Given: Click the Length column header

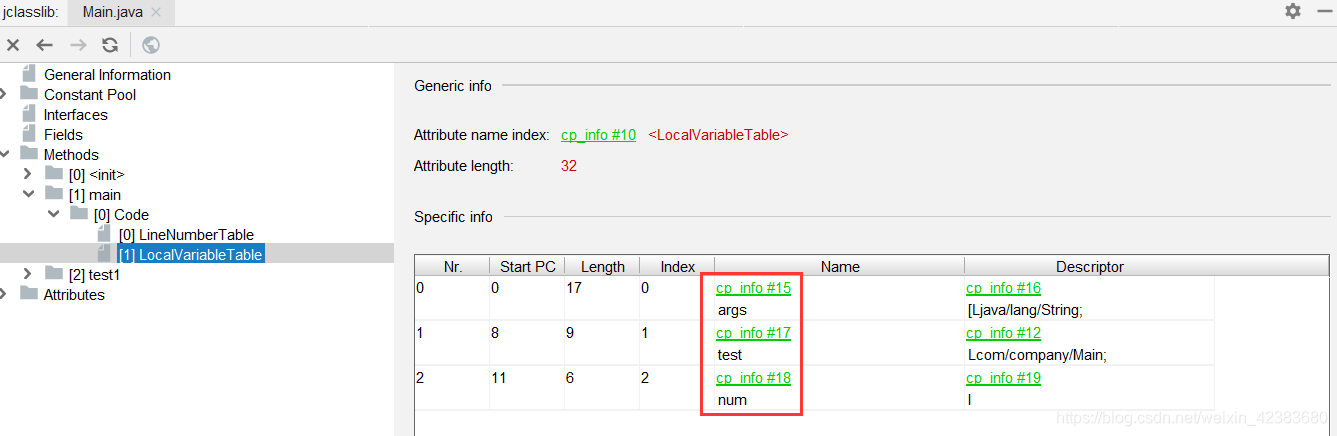Looking at the screenshot, I should [602, 266].
